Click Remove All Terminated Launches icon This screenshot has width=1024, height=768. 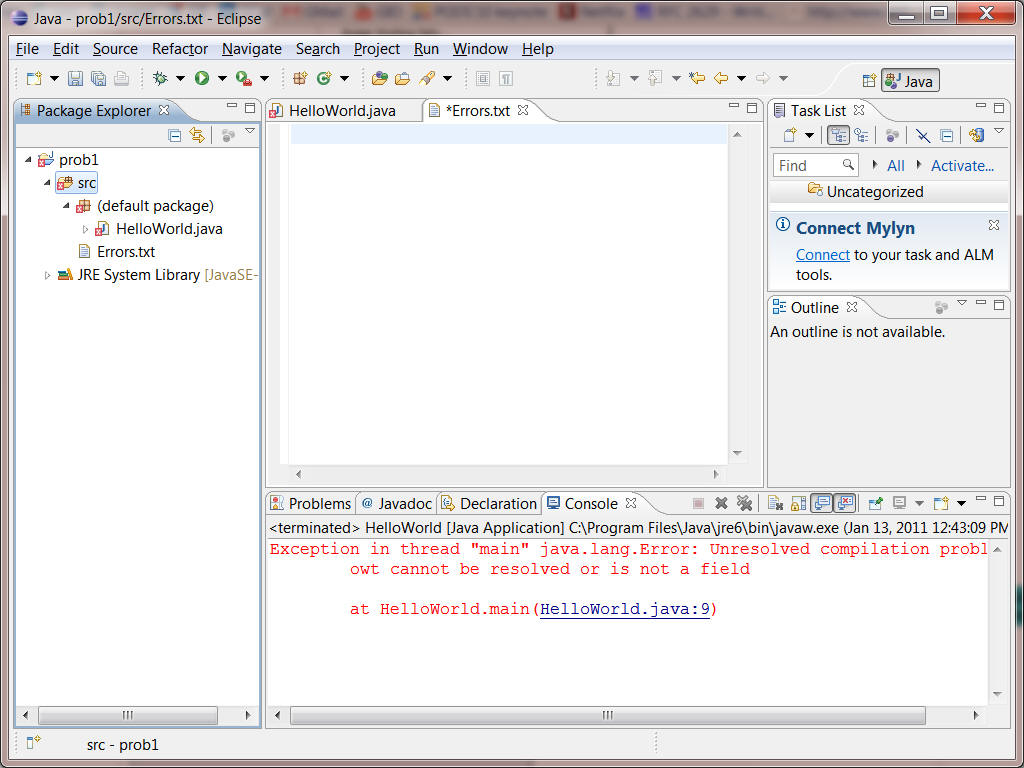[744, 503]
